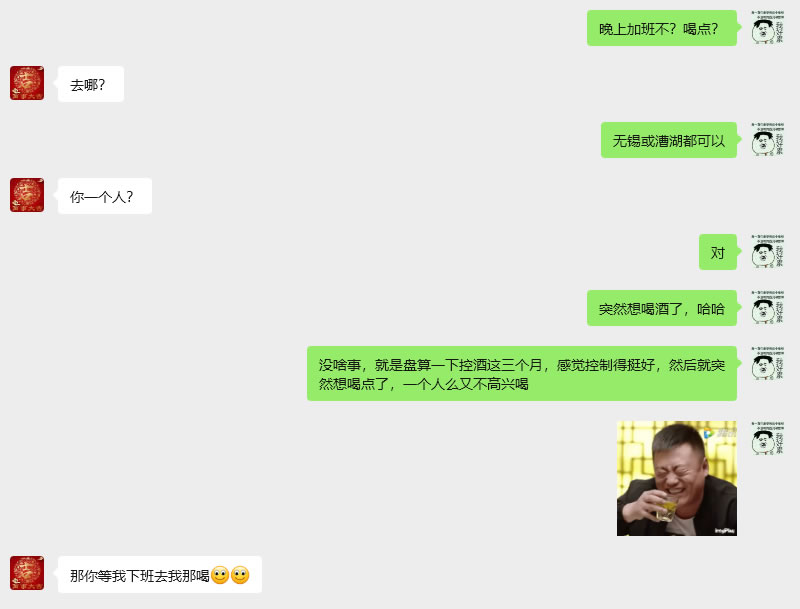The width and height of the screenshot is (800, 609).
Task: Click the second smiley emoji in last message
Action: (240, 575)
